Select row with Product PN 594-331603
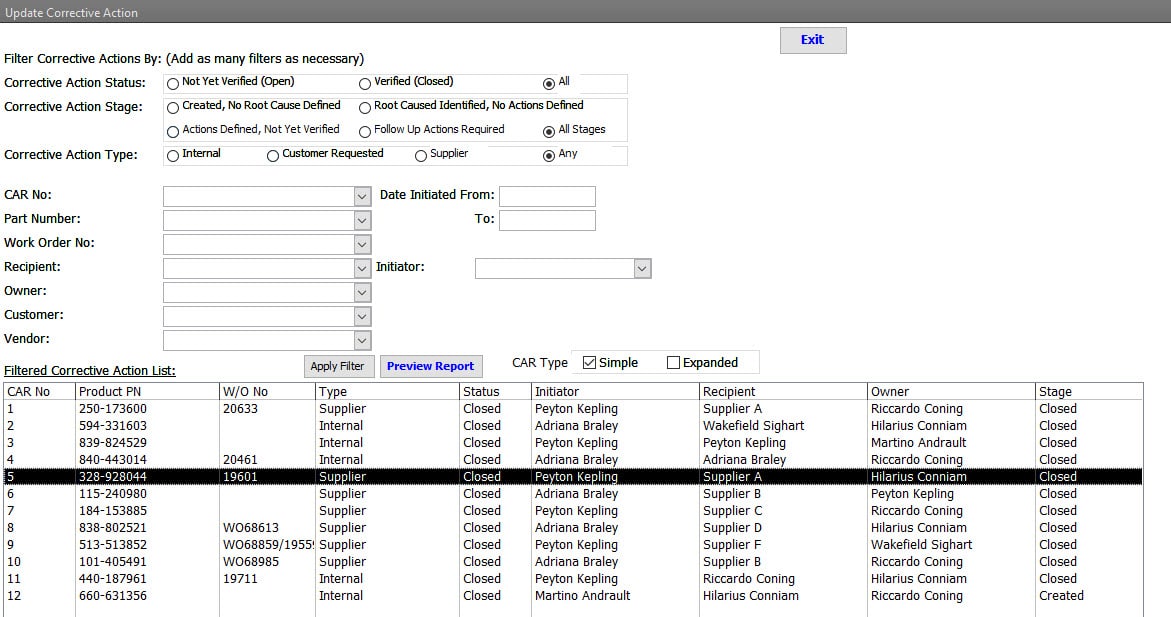 coord(573,426)
